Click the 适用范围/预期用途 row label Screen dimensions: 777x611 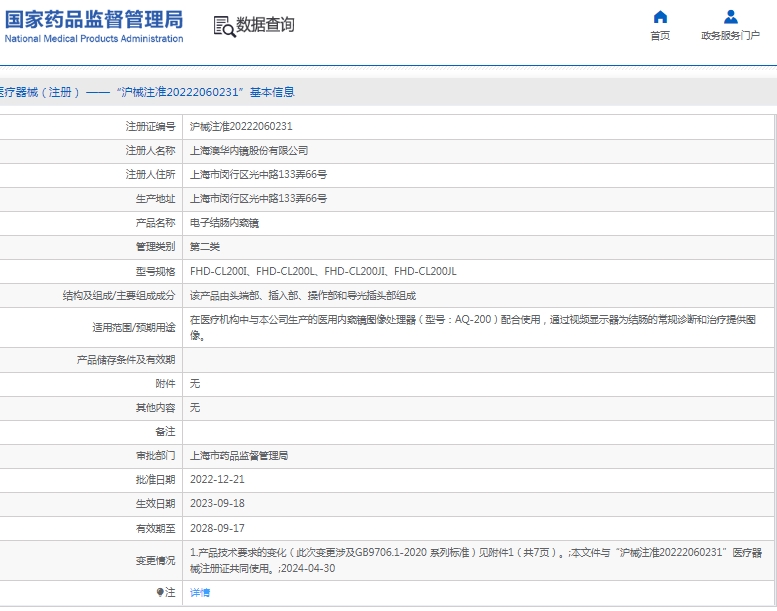[x=134, y=328]
